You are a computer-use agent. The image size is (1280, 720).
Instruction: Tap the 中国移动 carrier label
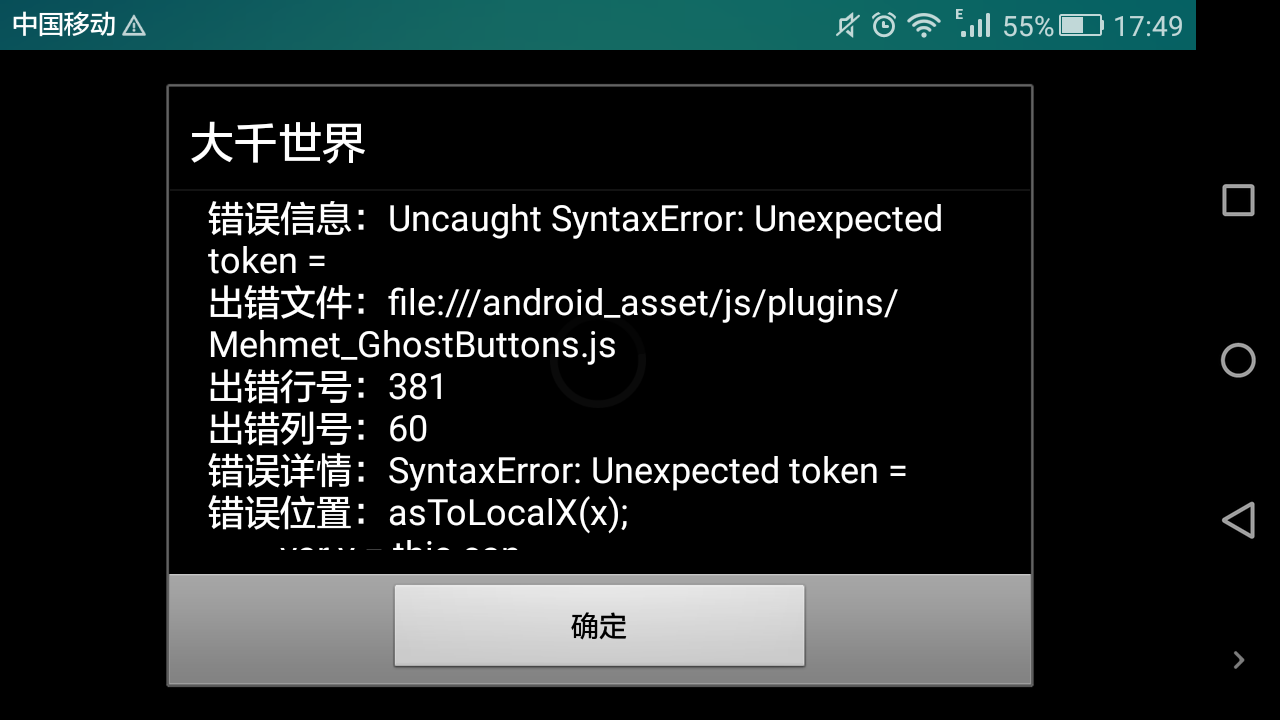pyautogui.click(x=64, y=25)
